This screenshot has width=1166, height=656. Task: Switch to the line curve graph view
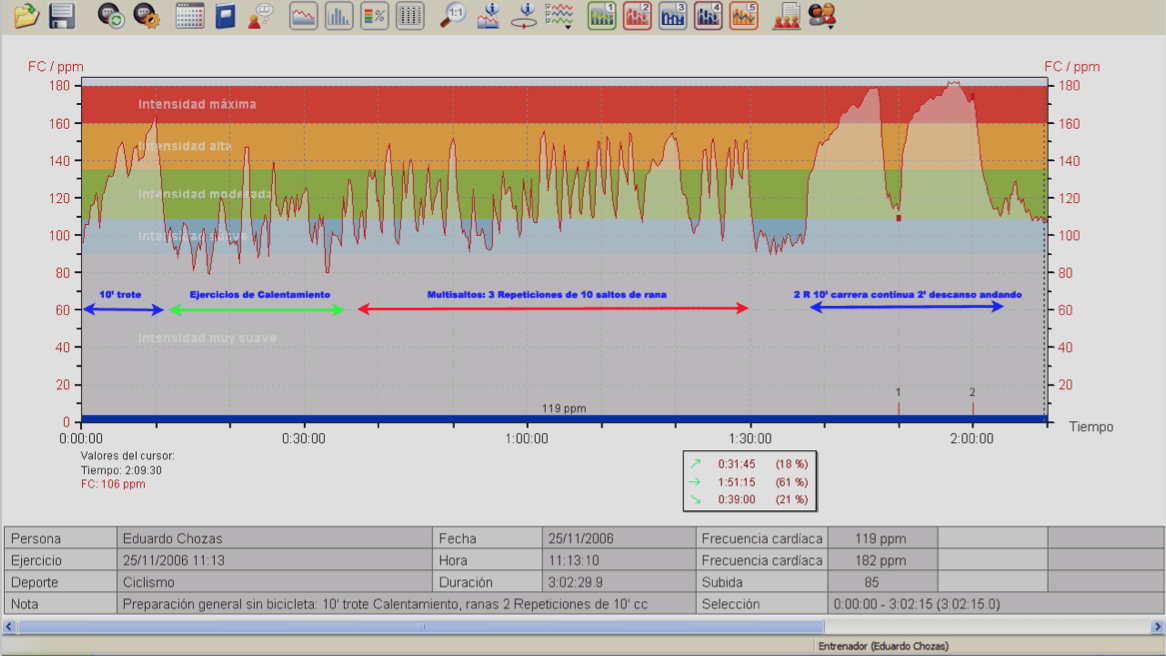[303, 15]
